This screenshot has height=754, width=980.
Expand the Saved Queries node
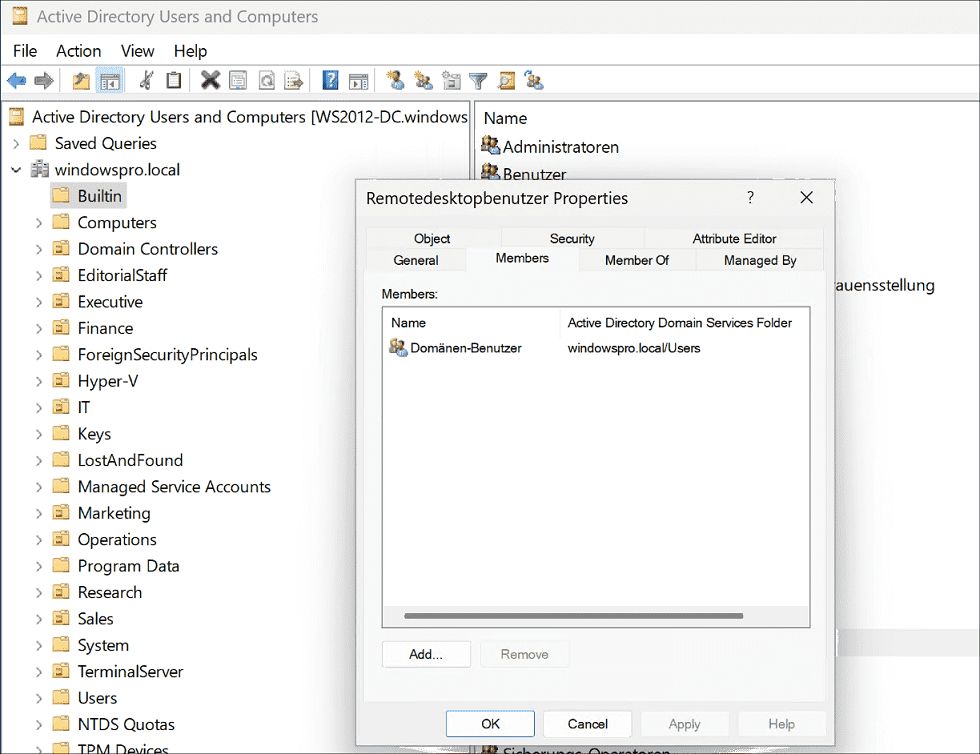pyautogui.click(x=16, y=143)
